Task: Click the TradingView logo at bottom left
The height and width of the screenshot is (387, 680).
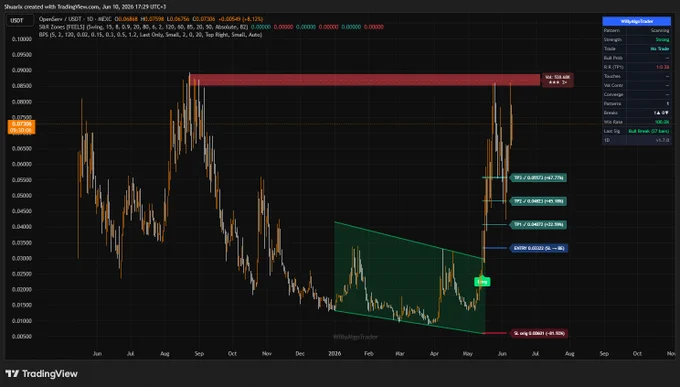Action: (41, 374)
